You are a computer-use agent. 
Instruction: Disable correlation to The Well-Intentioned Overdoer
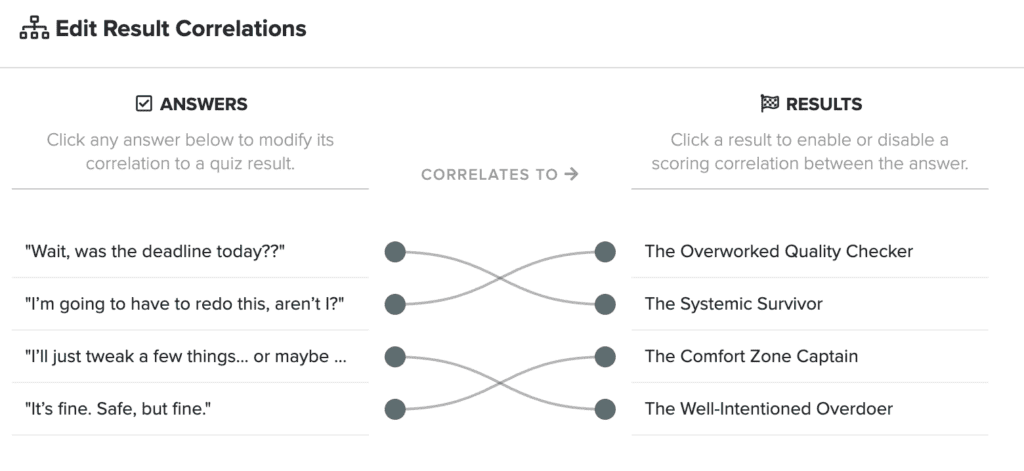(810, 409)
